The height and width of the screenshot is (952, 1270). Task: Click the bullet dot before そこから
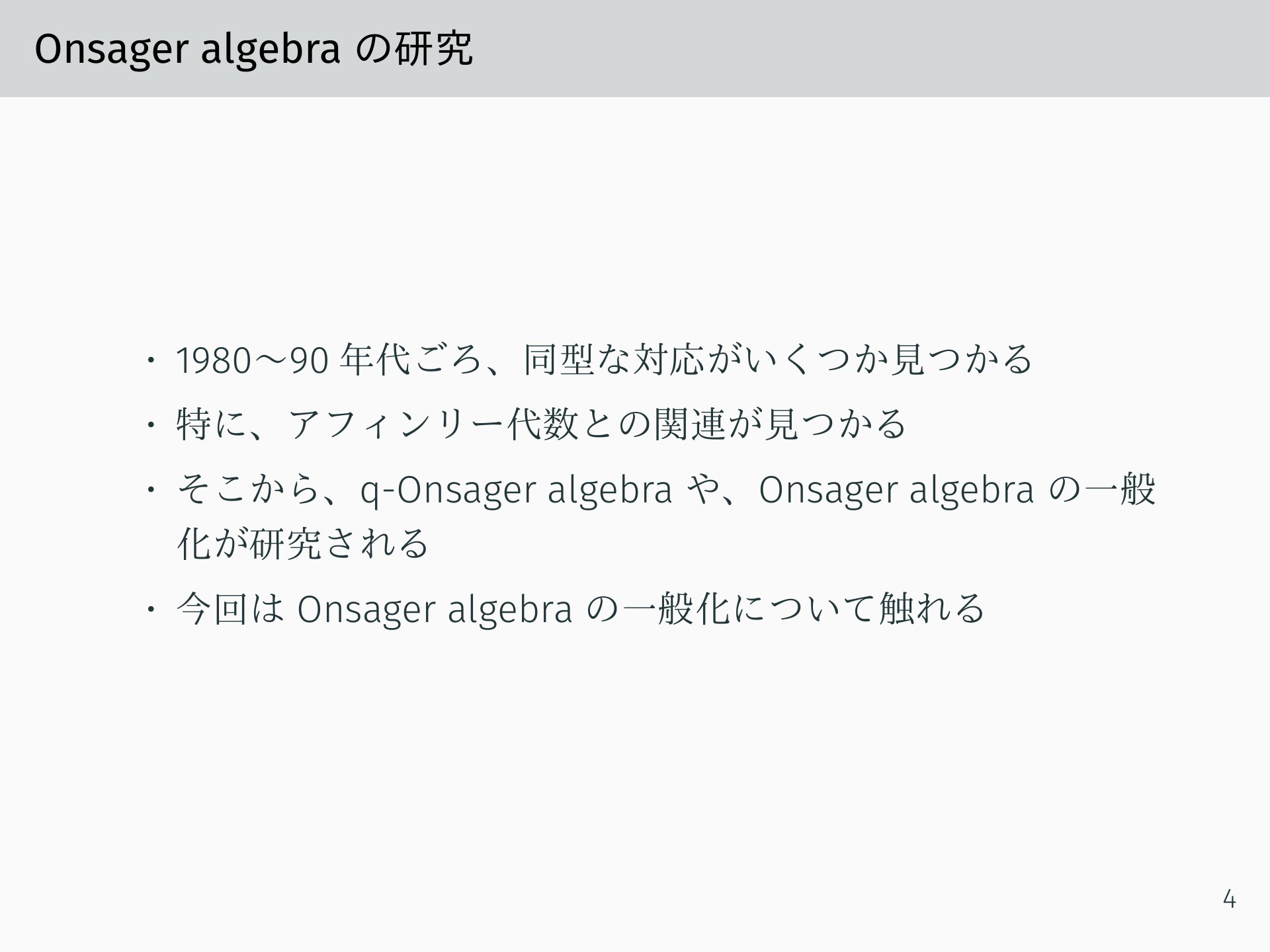(151, 490)
